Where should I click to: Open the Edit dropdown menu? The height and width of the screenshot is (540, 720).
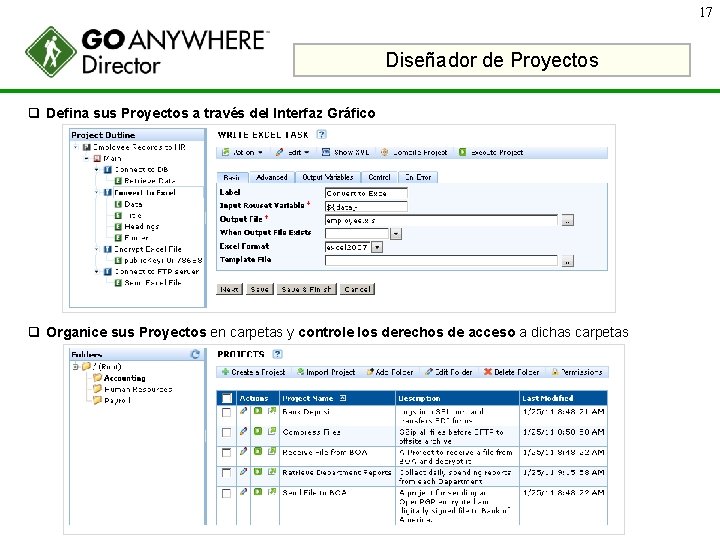(x=293, y=152)
